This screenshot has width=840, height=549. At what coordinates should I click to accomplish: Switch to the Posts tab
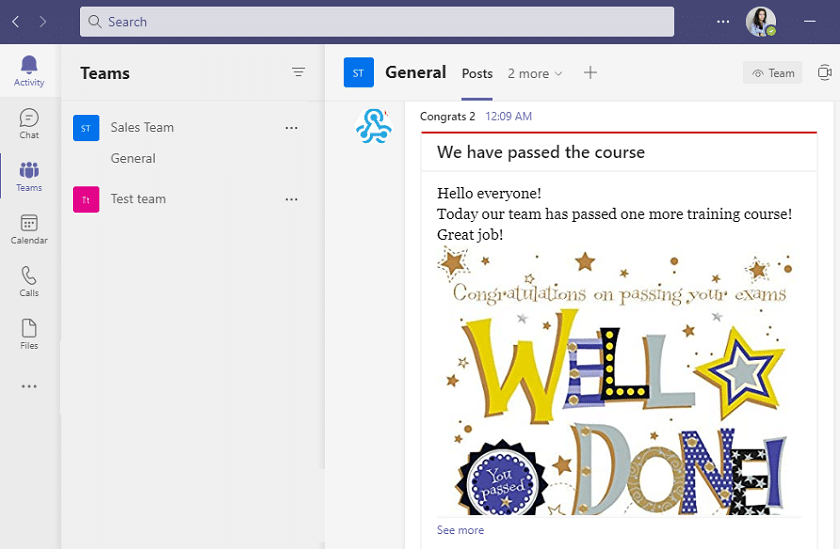pos(477,73)
